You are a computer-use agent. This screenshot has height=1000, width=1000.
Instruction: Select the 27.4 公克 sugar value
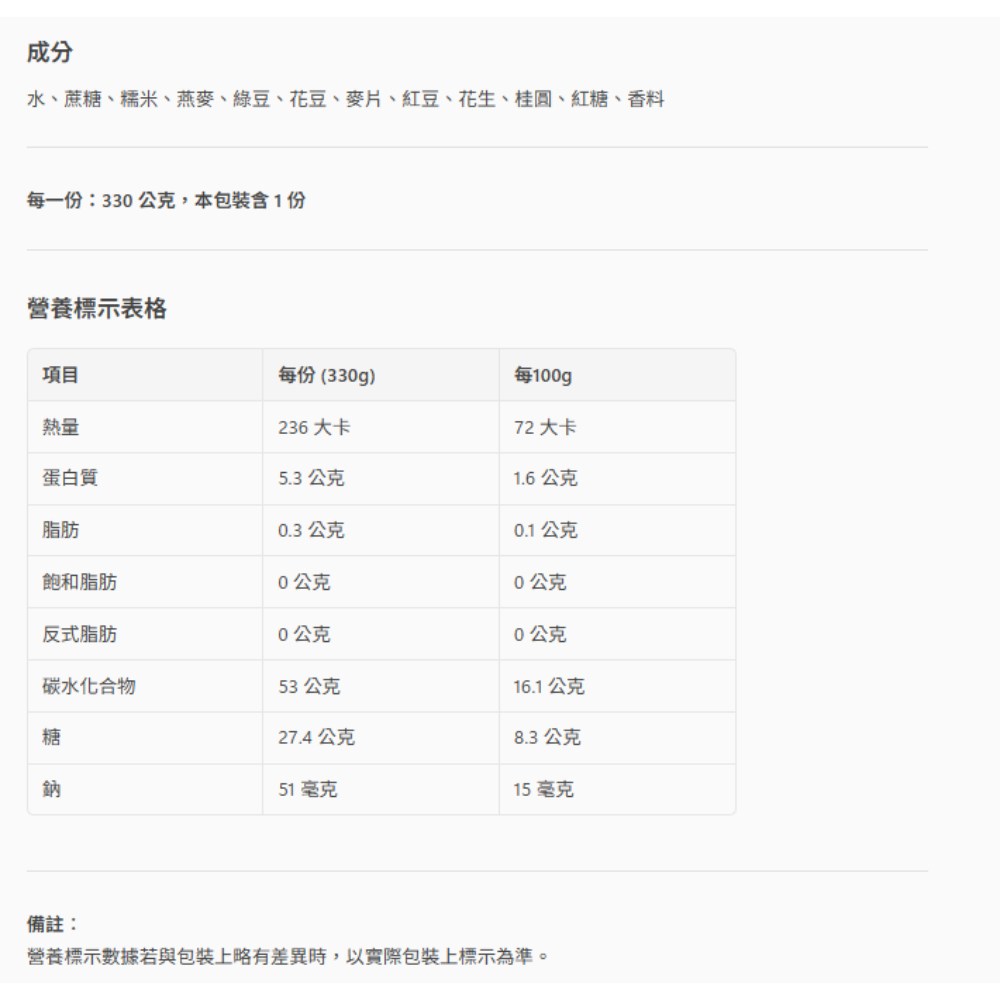tap(315, 738)
